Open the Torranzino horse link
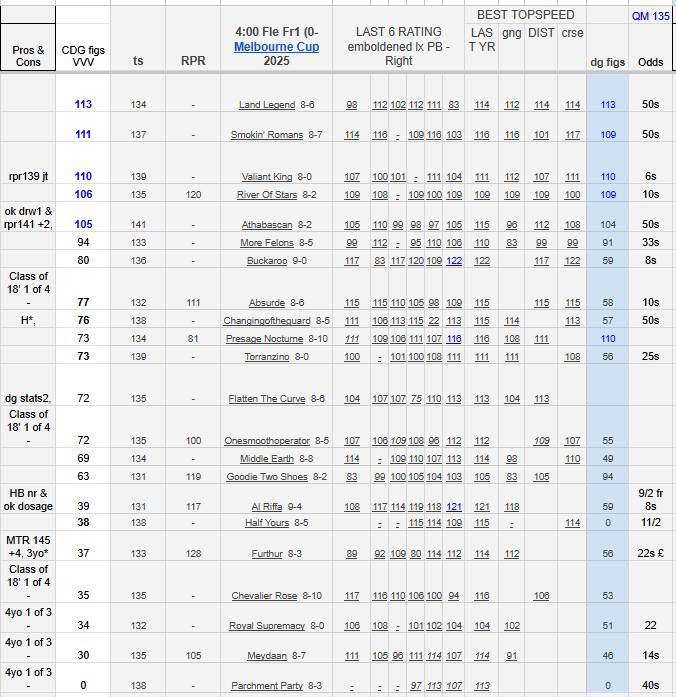 (267, 357)
